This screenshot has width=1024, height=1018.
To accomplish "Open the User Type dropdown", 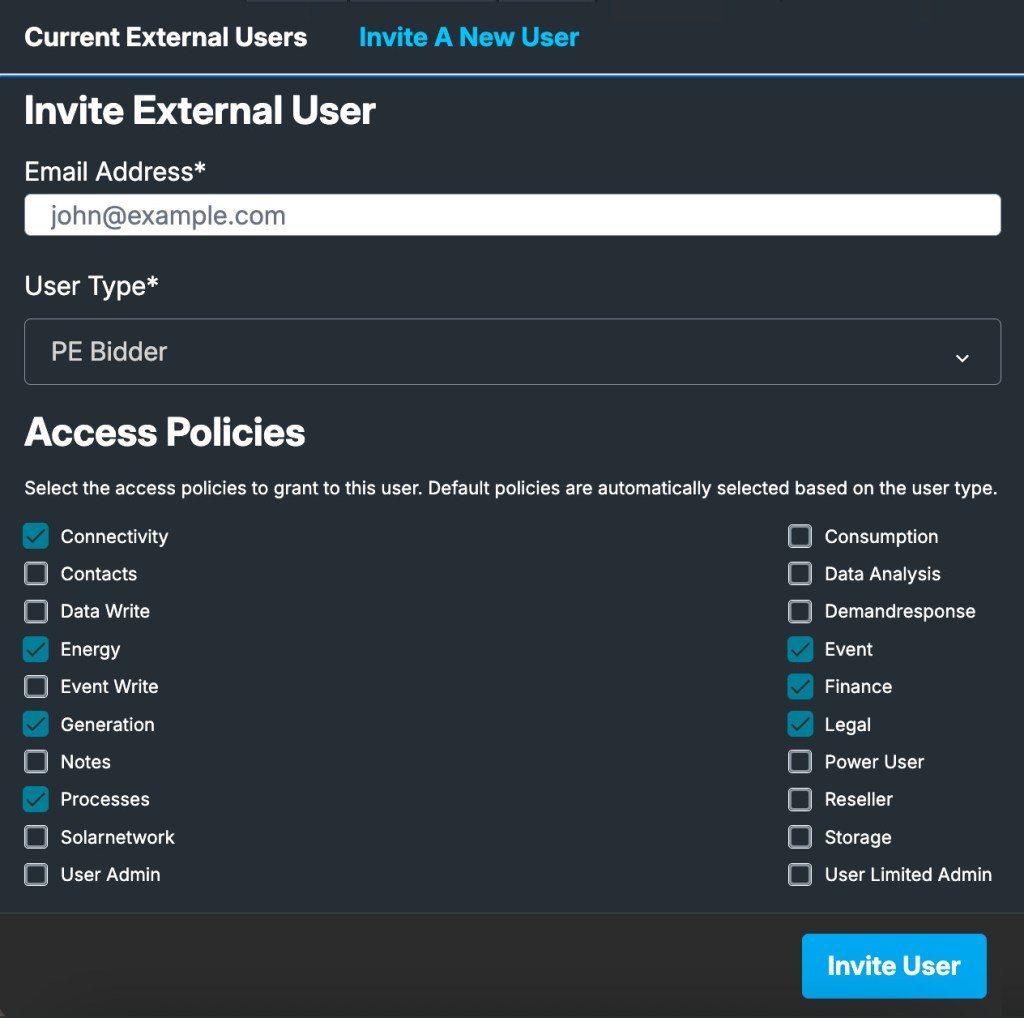I will (x=512, y=351).
